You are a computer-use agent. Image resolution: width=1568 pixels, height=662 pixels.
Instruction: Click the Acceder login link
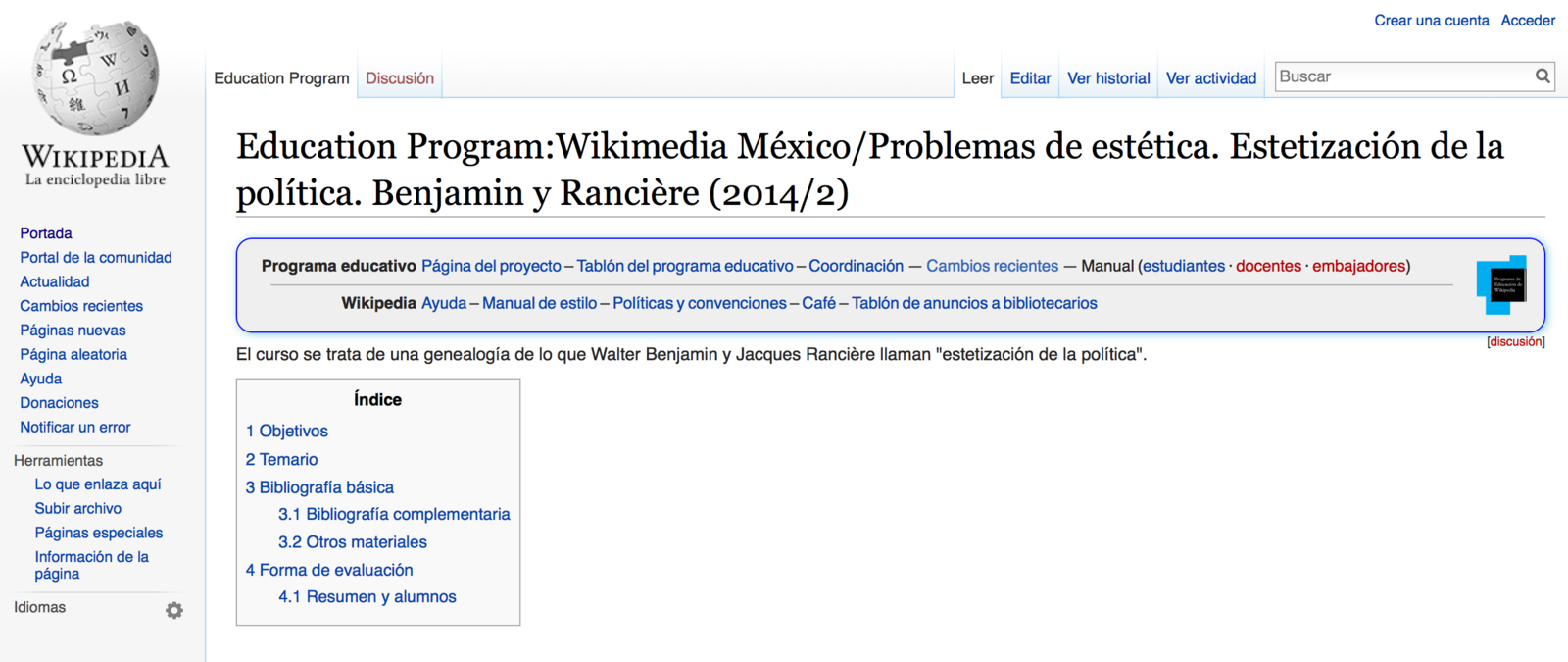pos(1528,21)
